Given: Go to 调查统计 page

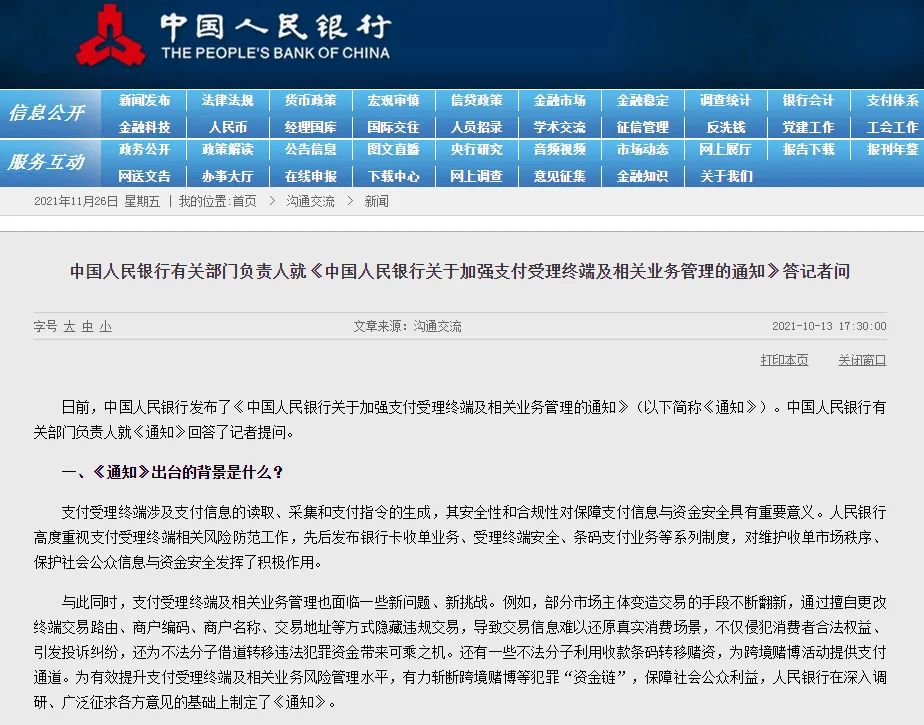Looking at the screenshot, I should point(726,101).
